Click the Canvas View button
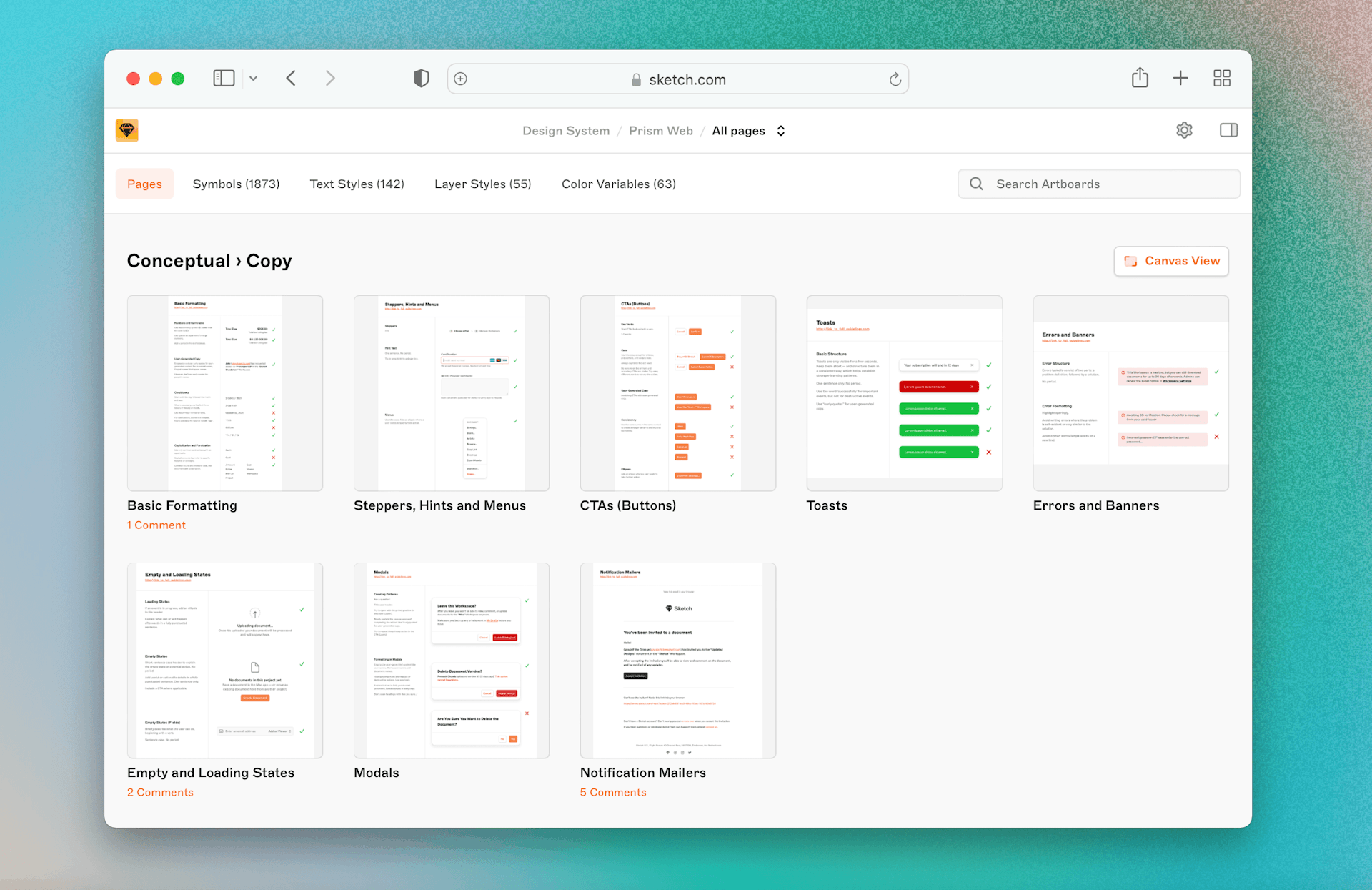The image size is (1372, 890). 1170,261
